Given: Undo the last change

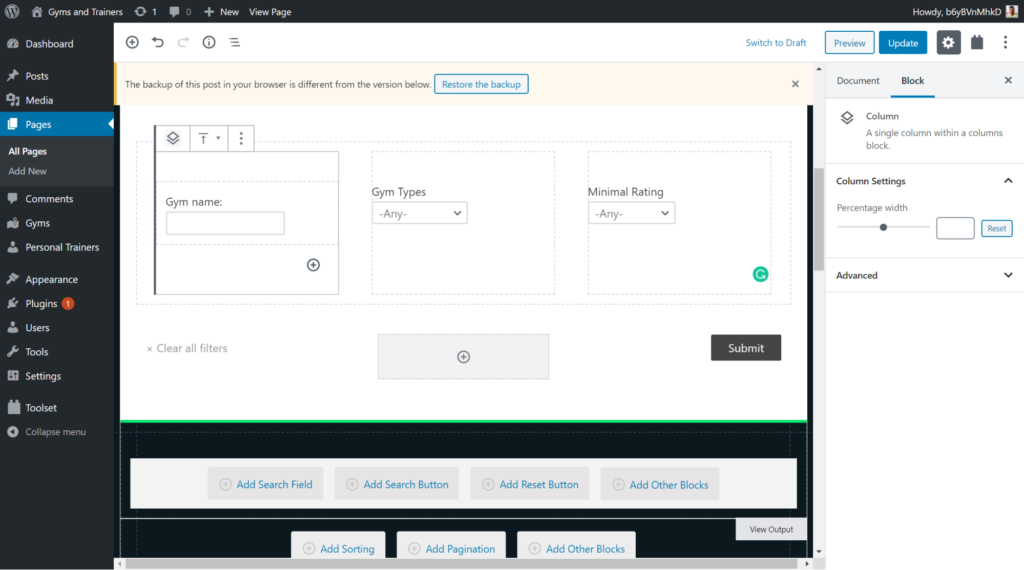Looking at the screenshot, I should 157,42.
